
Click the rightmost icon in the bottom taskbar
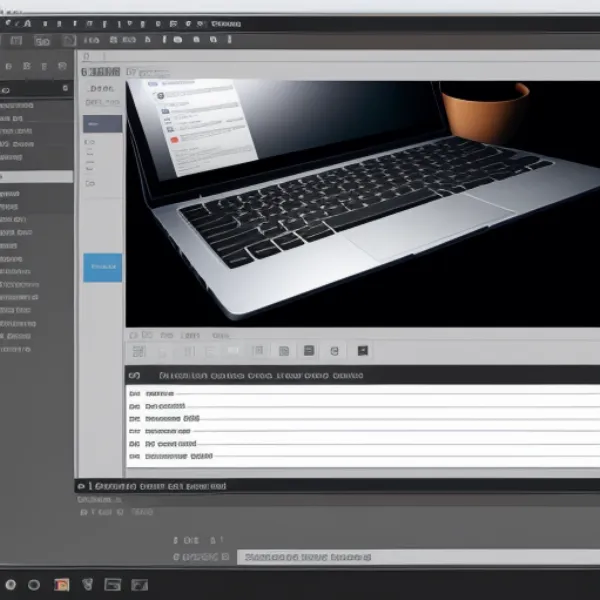[140, 584]
